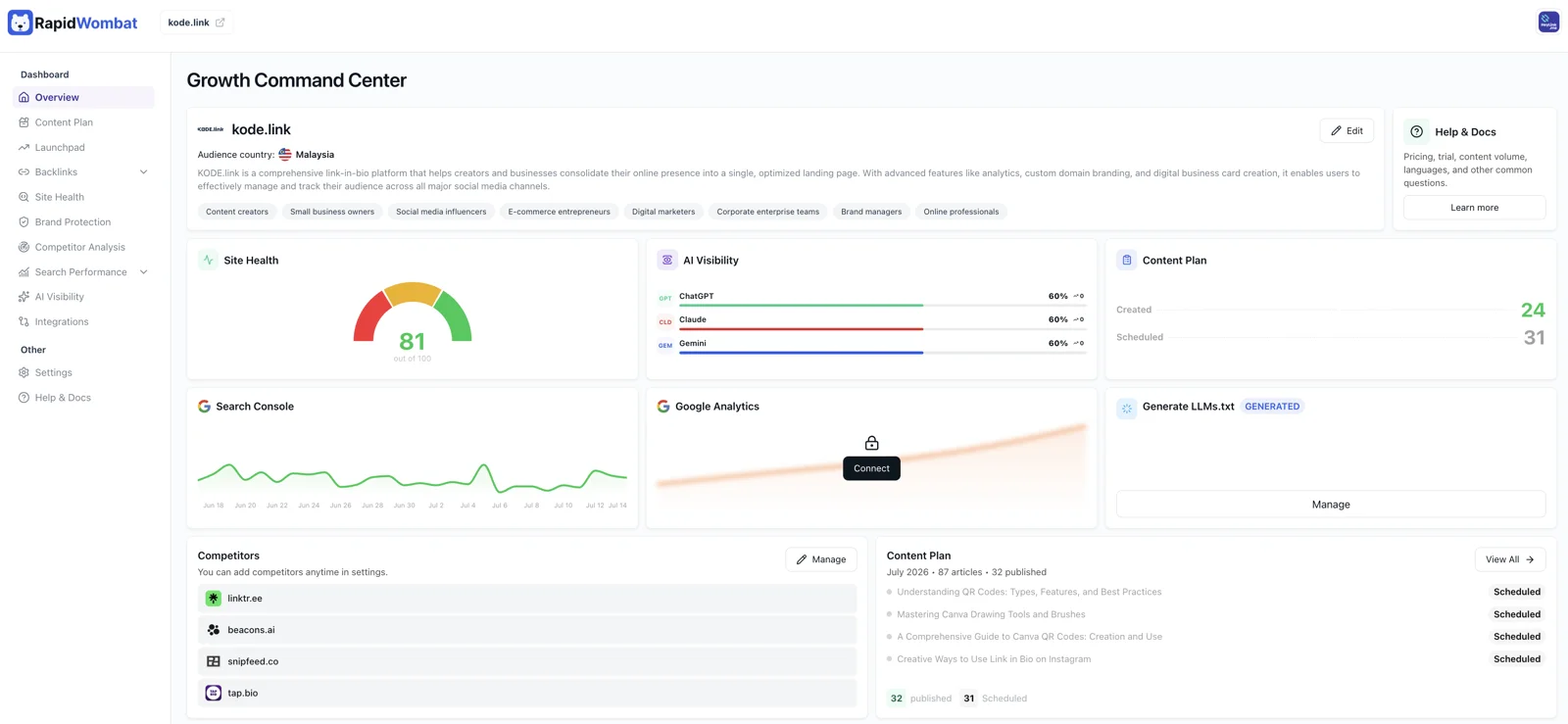
Task: Click the Google icon on Google Analytics card
Action: click(663, 406)
